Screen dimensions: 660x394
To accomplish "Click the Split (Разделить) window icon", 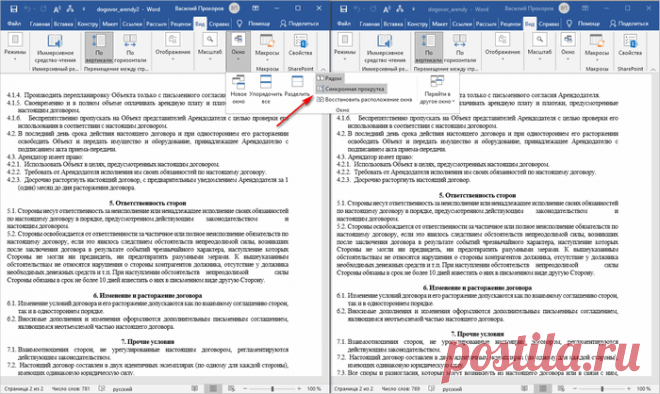I will coord(297,86).
